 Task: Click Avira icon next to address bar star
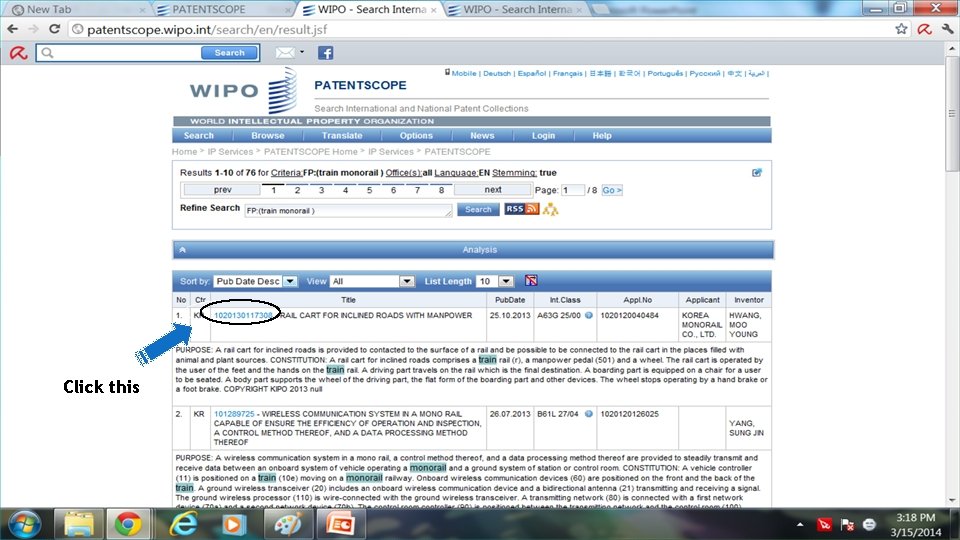coord(924,29)
